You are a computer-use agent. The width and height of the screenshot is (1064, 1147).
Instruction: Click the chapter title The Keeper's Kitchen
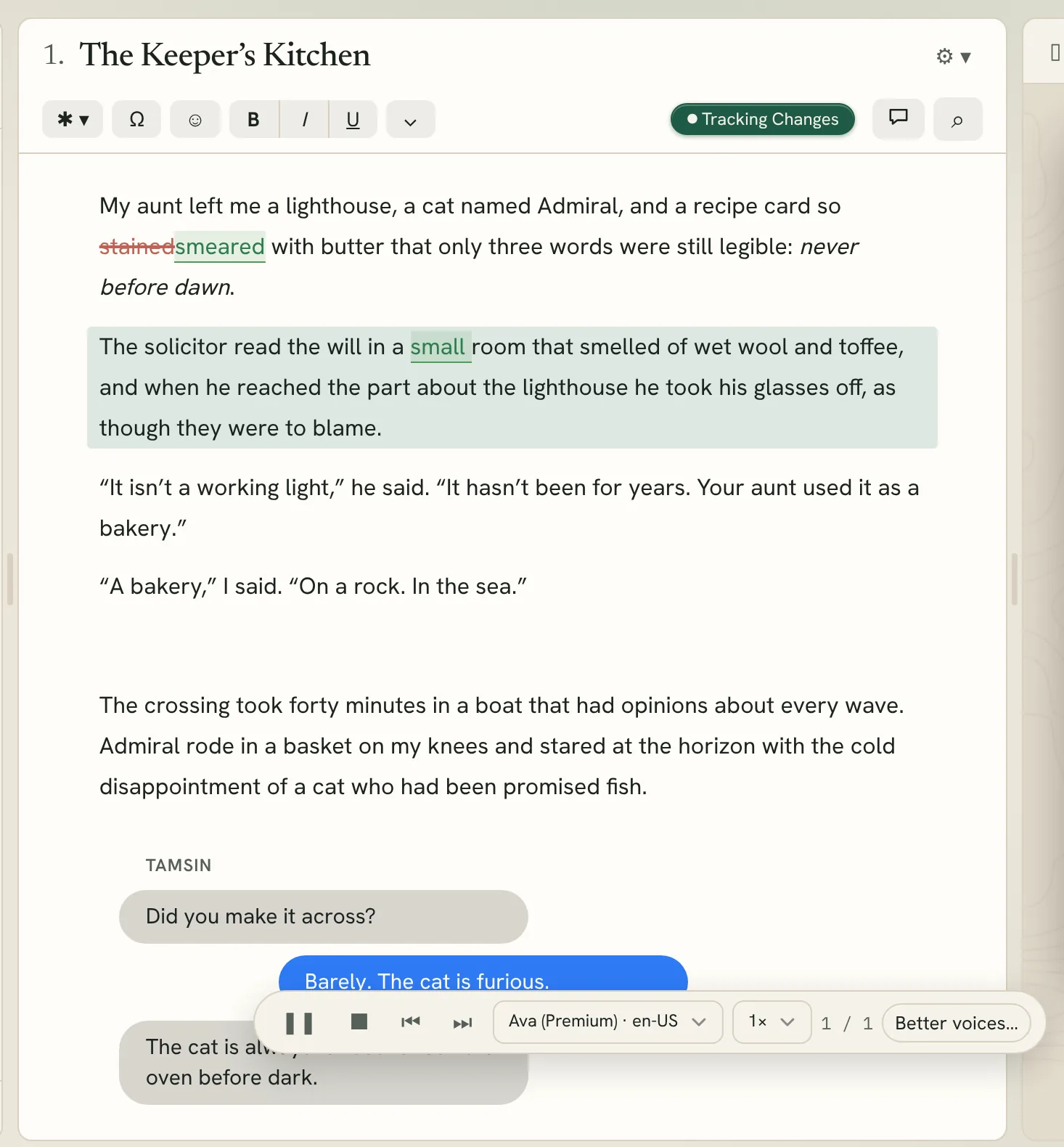225,55
